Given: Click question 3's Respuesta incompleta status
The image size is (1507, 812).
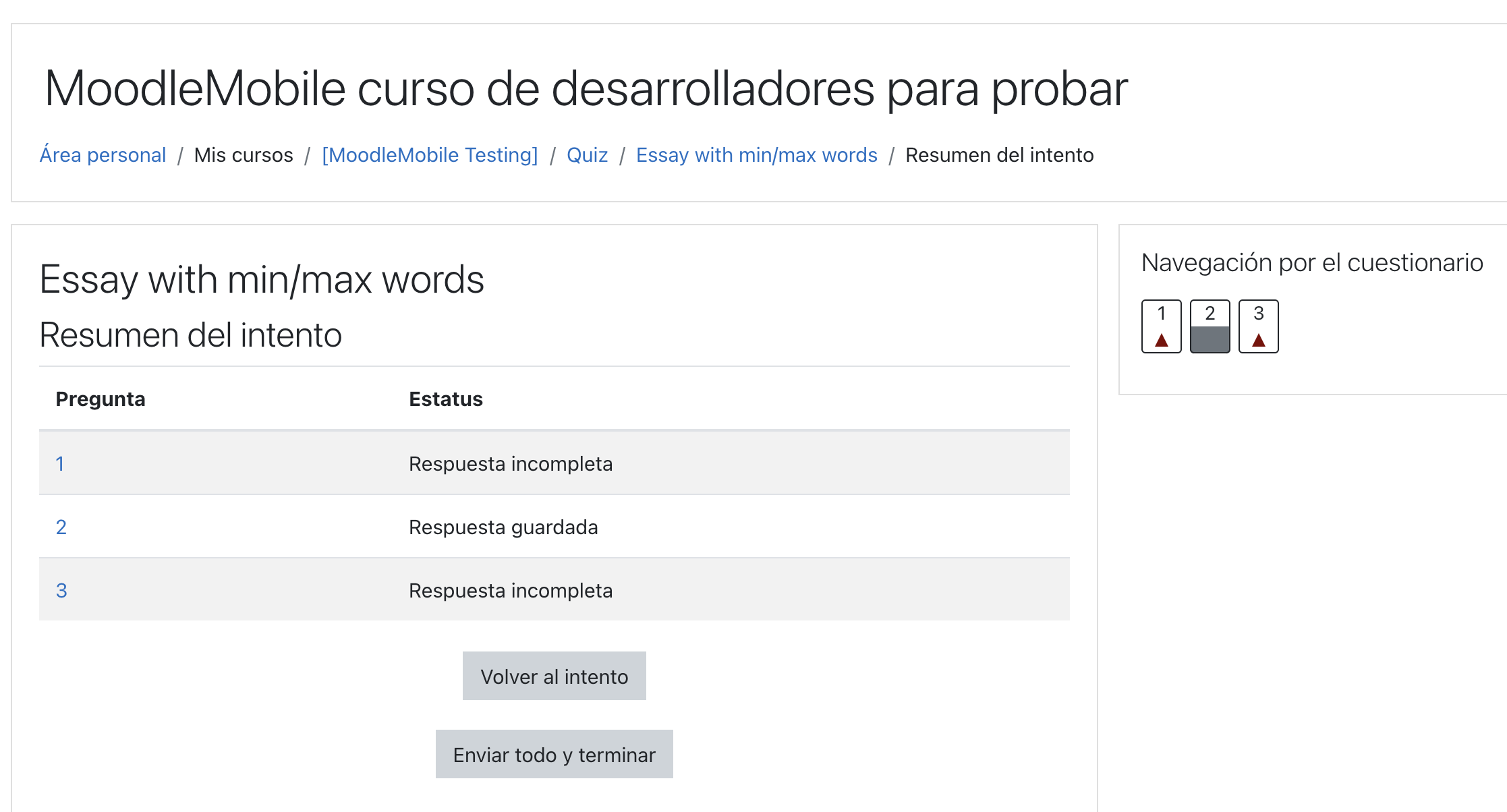Looking at the screenshot, I should [x=511, y=591].
